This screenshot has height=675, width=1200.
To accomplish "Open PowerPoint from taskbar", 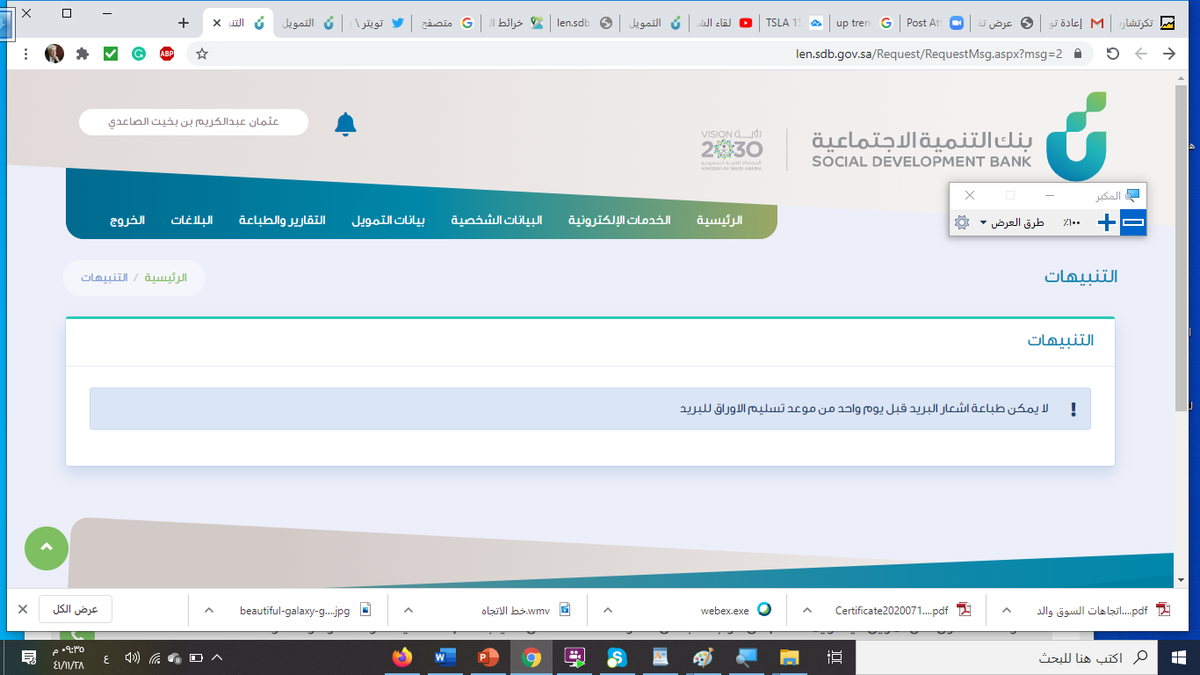I will (489, 657).
